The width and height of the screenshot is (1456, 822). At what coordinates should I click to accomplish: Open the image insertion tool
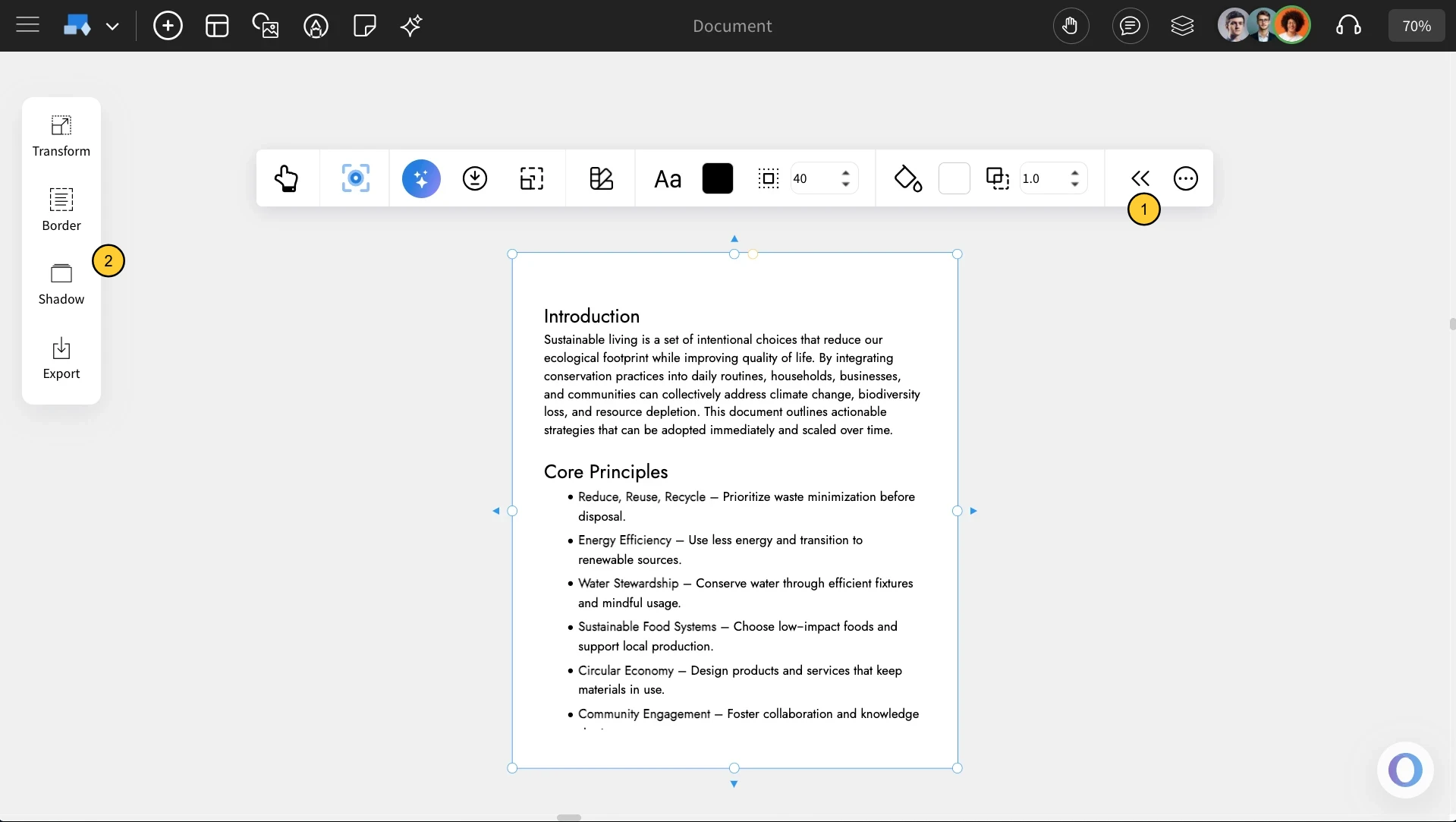pyautogui.click(x=266, y=25)
